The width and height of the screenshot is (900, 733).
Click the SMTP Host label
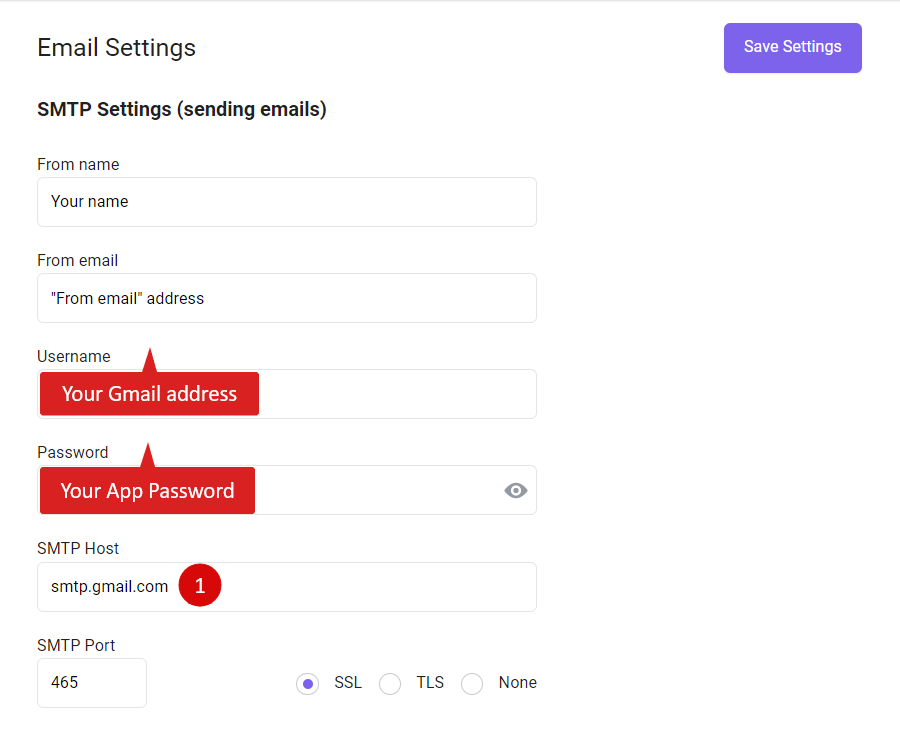coord(78,548)
